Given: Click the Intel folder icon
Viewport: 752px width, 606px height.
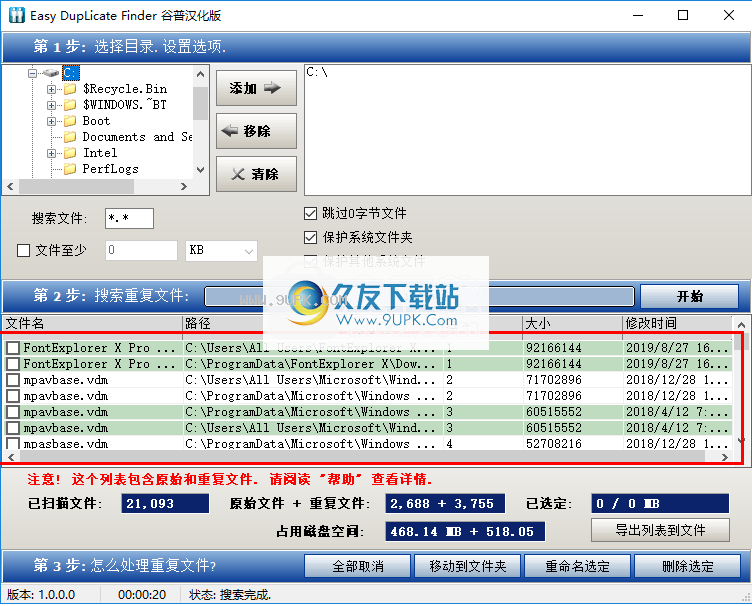Looking at the screenshot, I should [70, 153].
